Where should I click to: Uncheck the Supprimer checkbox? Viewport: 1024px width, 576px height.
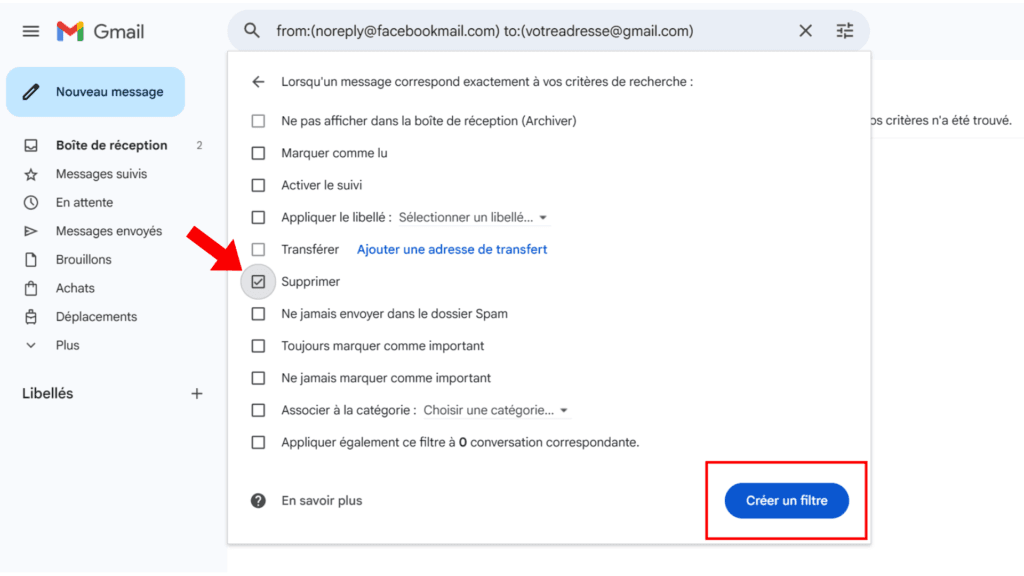(x=258, y=281)
